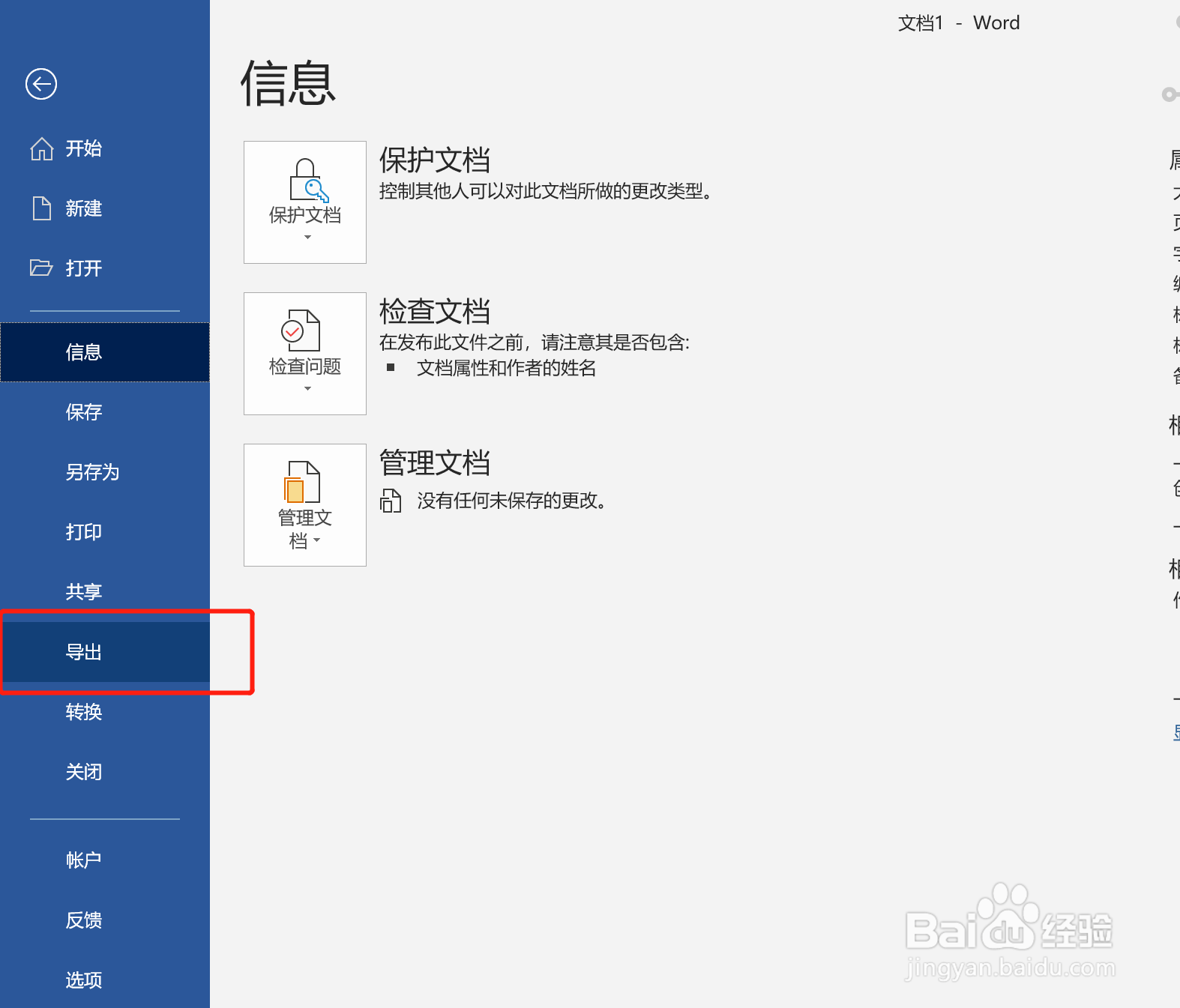Image resolution: width=1180 pixels, height=1008 pixels.
Task: Open 反馈 in the sidebar
Action: pyautogui.click(x=105, y=920)
